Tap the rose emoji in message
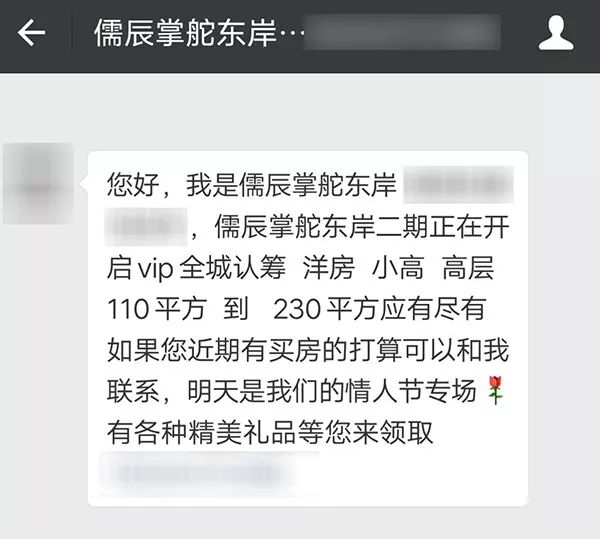Viewport: 600px width, 539px height. (x=496, y=391)
